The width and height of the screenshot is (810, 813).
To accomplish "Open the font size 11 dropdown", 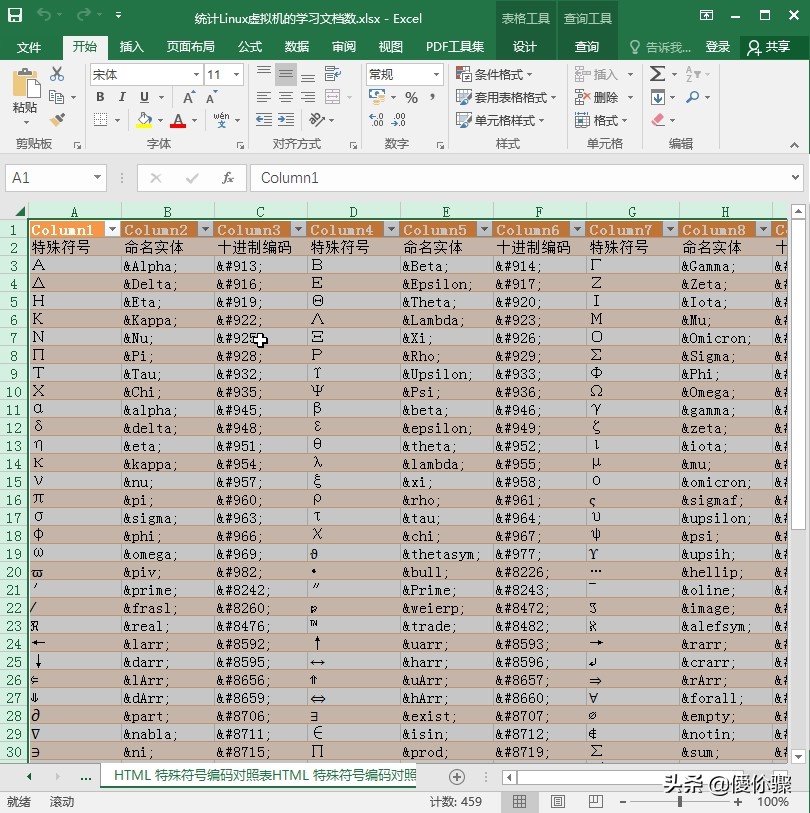I will tap(236, 75).
